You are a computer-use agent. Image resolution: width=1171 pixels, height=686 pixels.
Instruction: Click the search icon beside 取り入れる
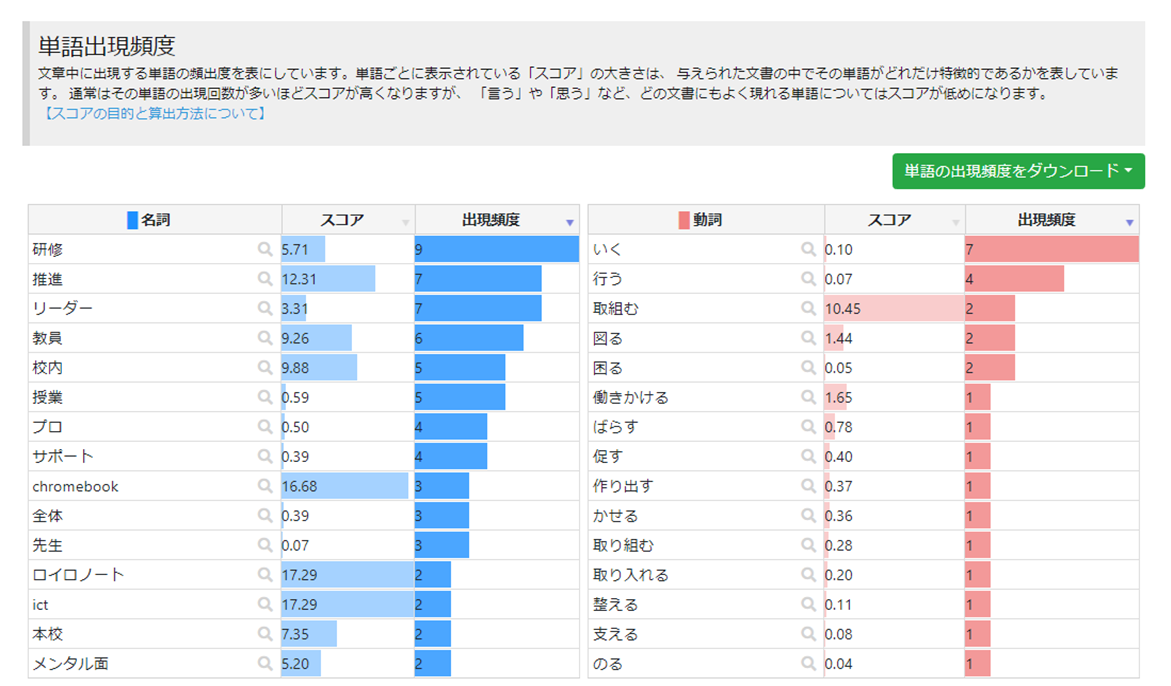click(x=808, y=575)
